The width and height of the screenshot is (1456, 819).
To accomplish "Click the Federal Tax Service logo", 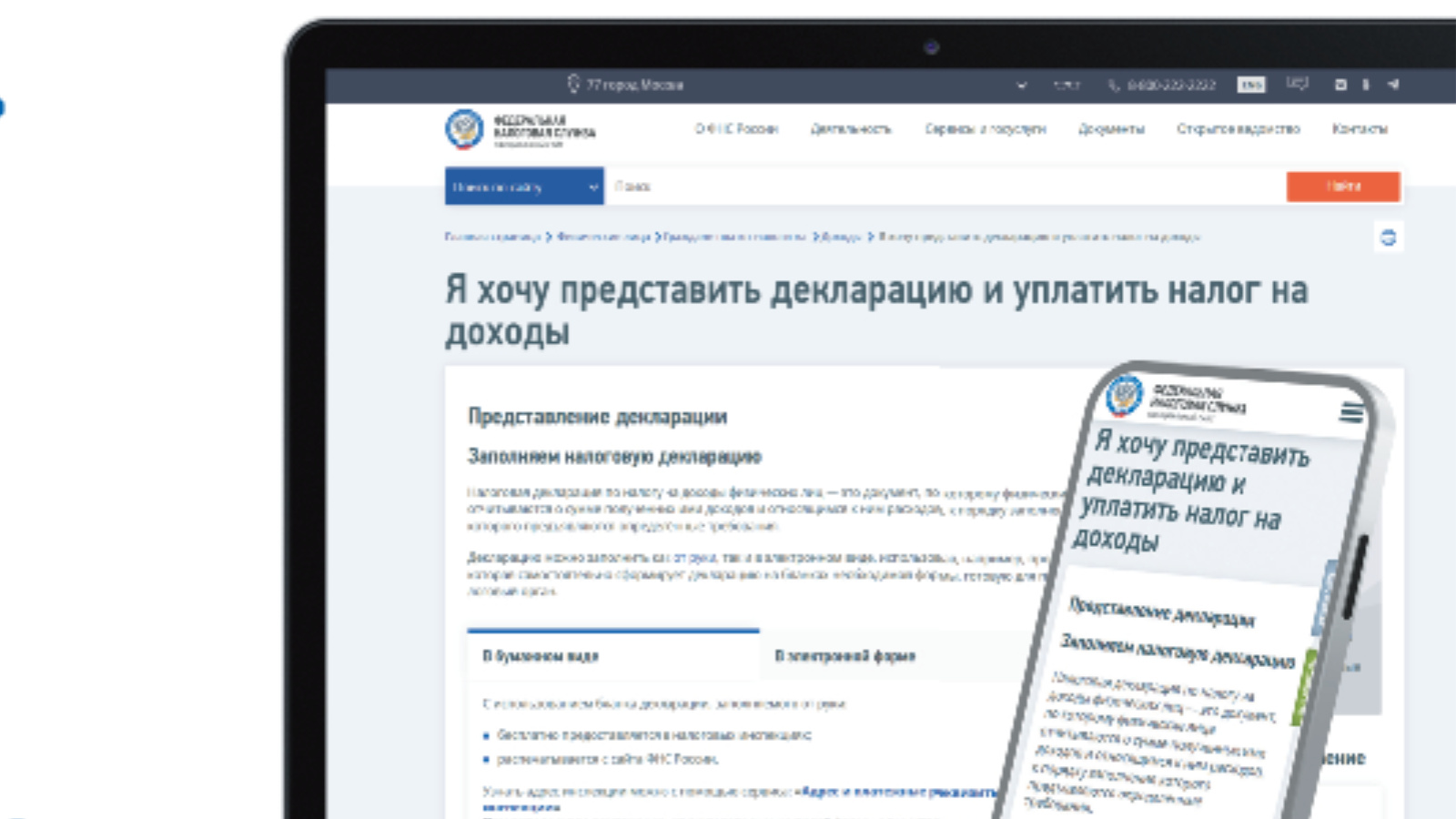I will click(465, 129).
